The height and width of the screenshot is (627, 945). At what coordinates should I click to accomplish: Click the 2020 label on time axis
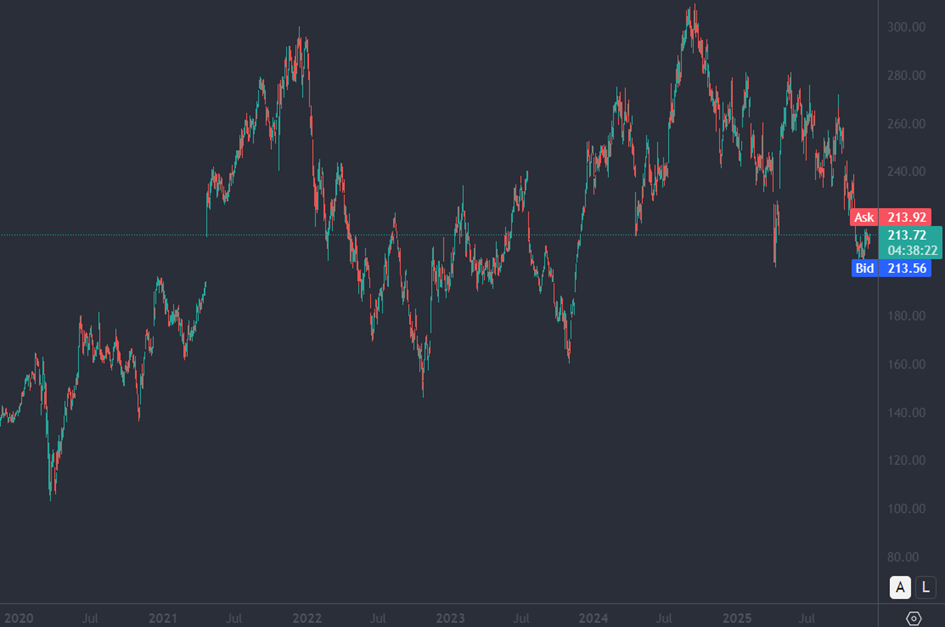[x=19, y=619]
